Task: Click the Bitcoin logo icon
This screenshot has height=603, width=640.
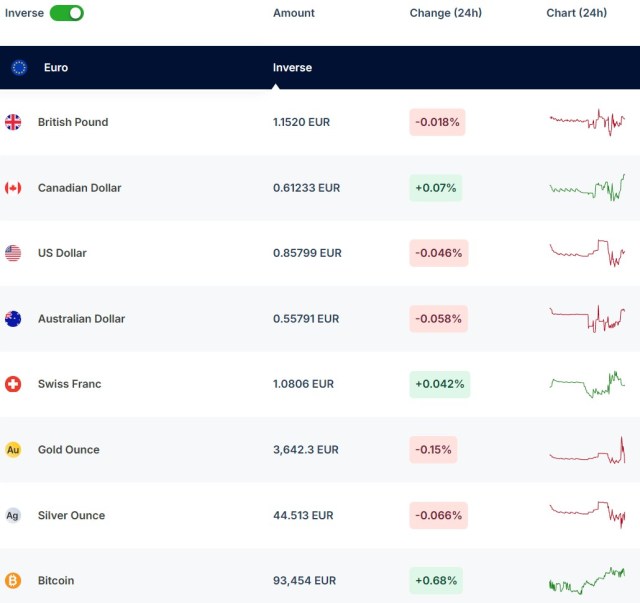Action: pos(13,580)
